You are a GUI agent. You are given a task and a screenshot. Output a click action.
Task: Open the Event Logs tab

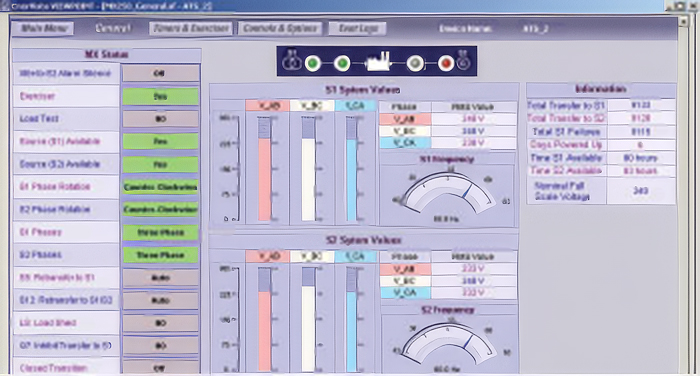(x=357, y=29)
